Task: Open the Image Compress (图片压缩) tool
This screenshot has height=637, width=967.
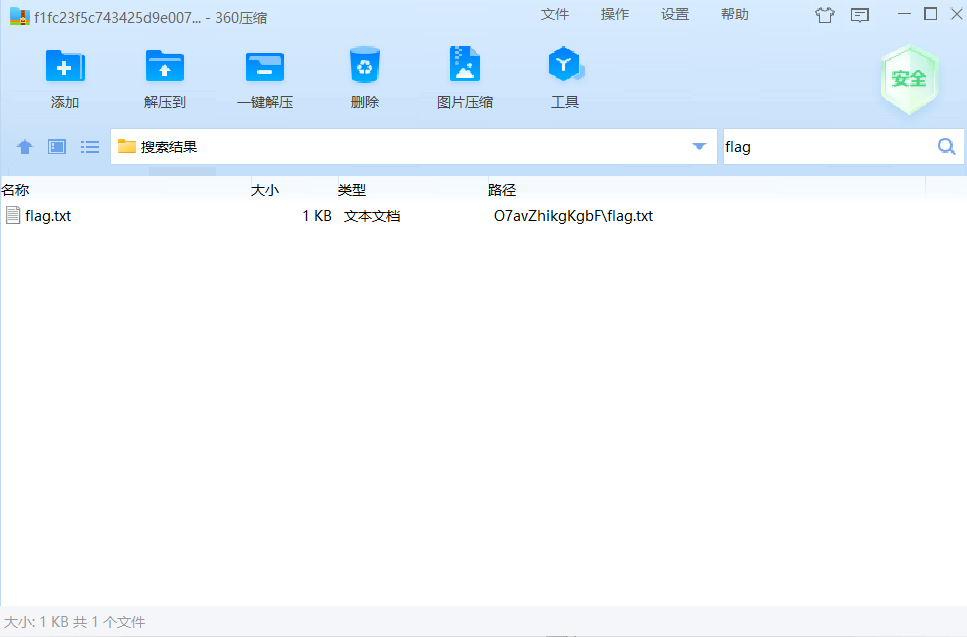Action: 464,64
